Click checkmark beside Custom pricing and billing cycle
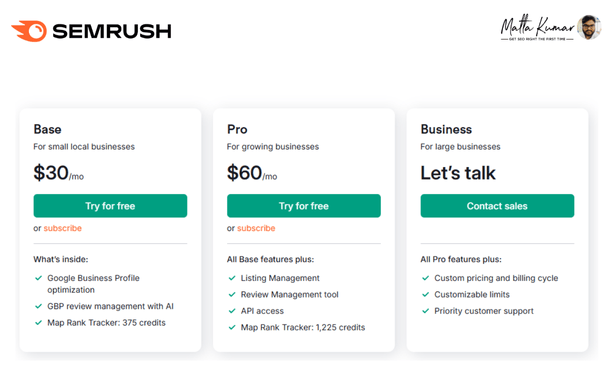Screen dimensions: 612x381 click(425, 278)
